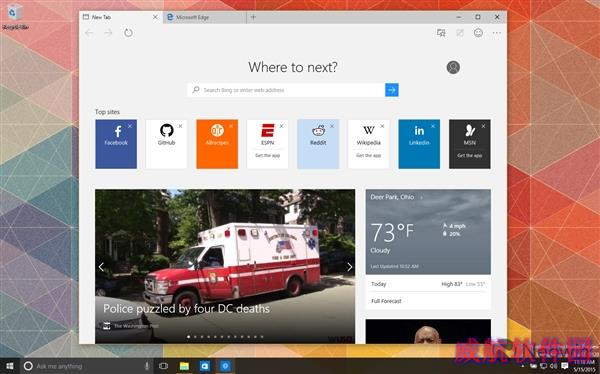
Task: Open a new tab with plus button
Action: (x=253, y=17)
